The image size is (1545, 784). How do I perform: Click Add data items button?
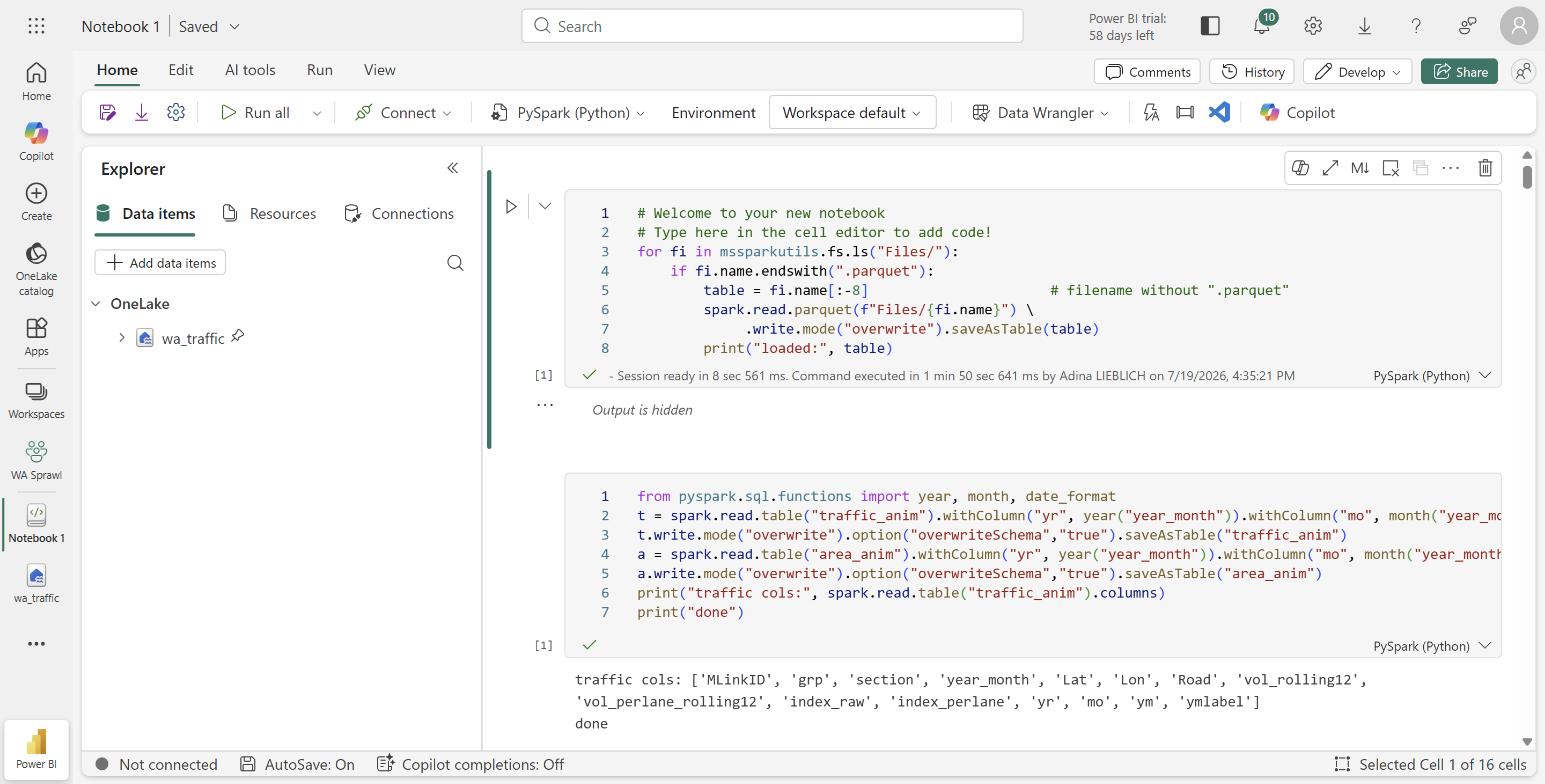click(x=160, y=263)
